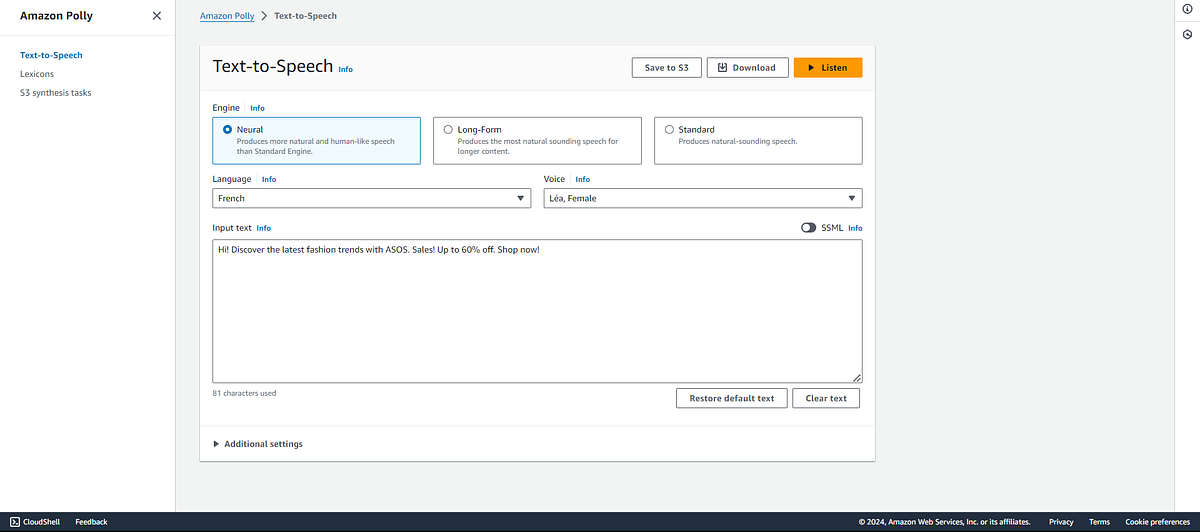Open Info link next to Language

coord(269,179)
